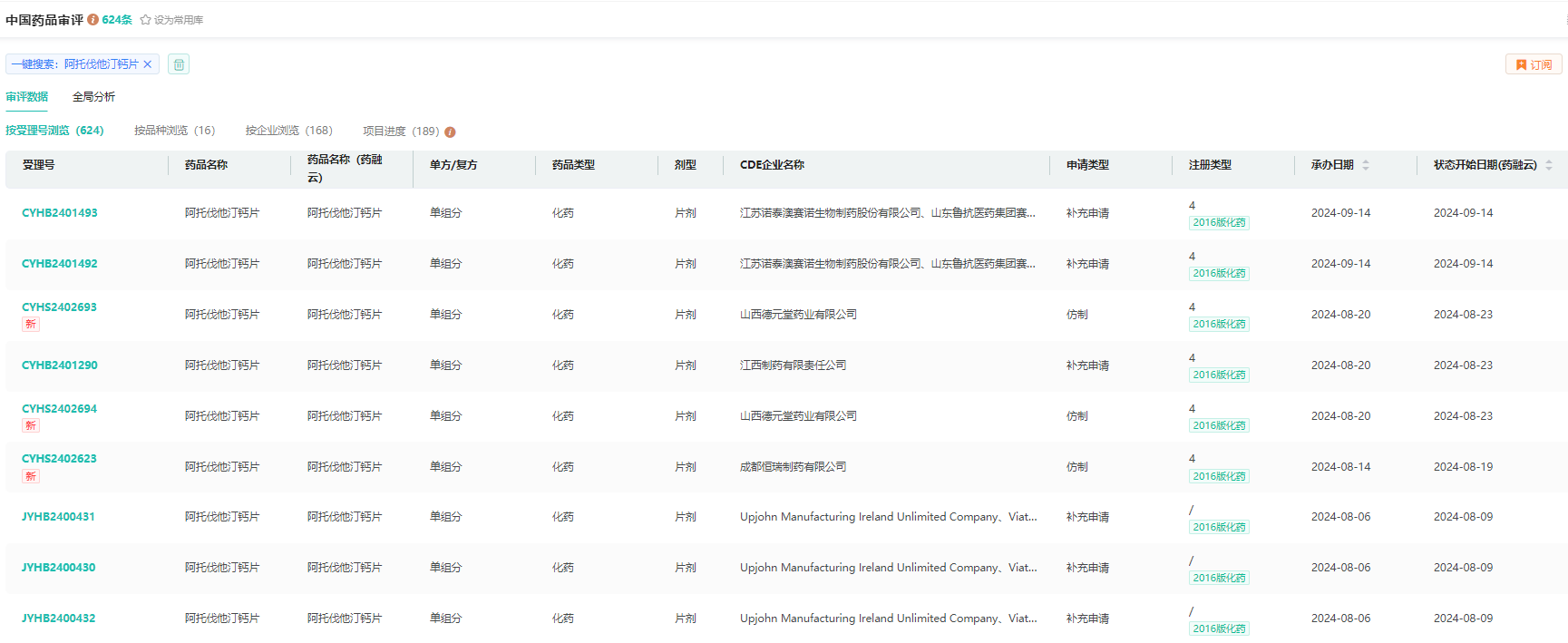Click the 新 badge under CYHS2402623
1568x643 pixels.
[x=31, y=476]
